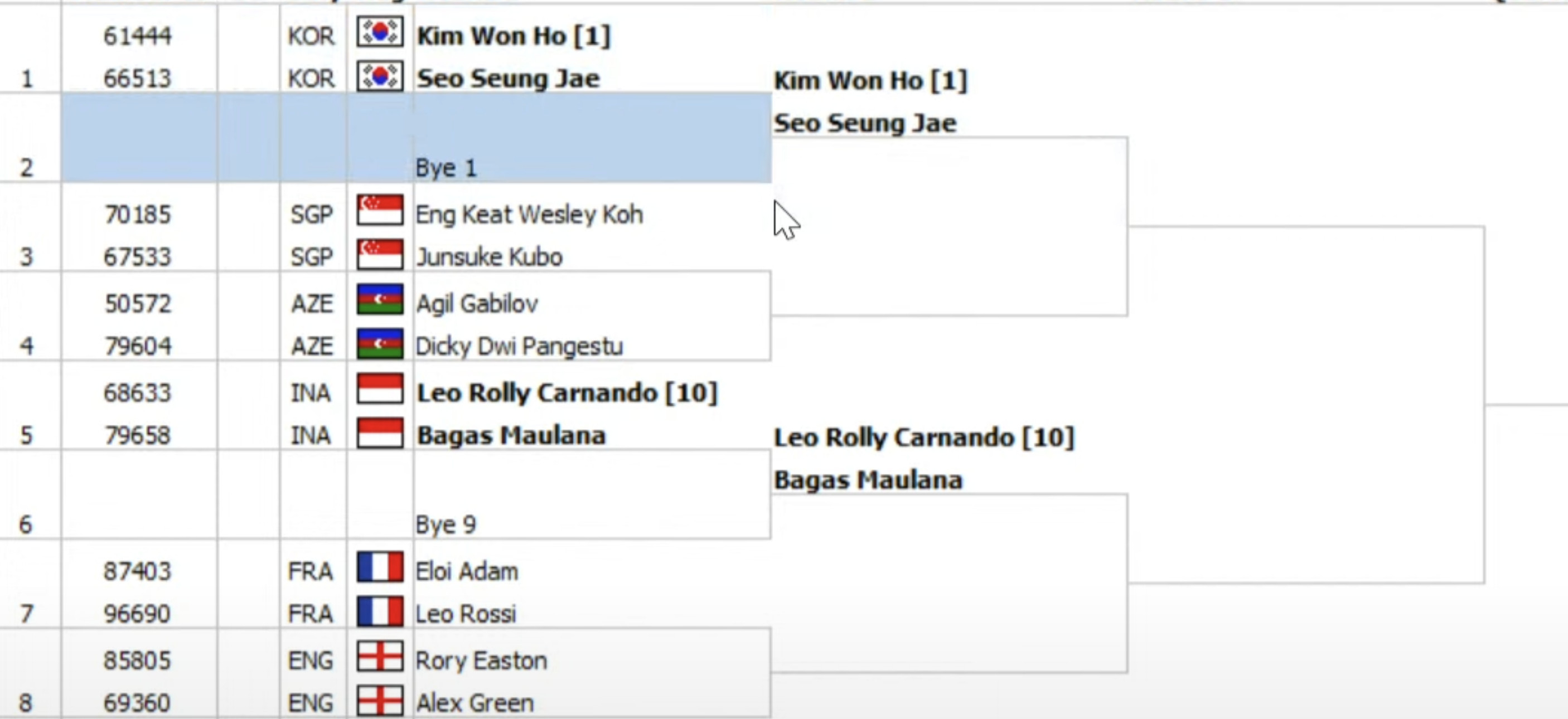This screenshot has width=1568, height=719.
Task: Select second-round Bagas Maulana name
Action: coord(868,480)
